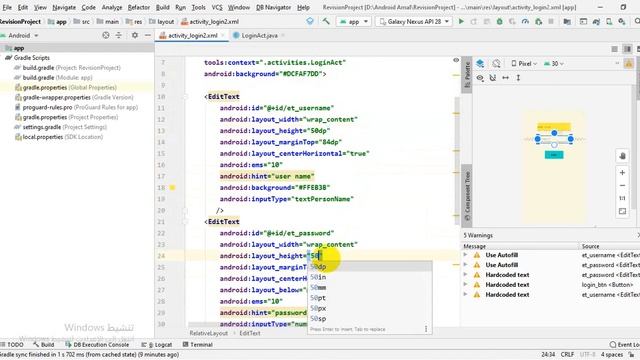
Task: Hide the project panel with minus icon
Action: coord(148,36)
